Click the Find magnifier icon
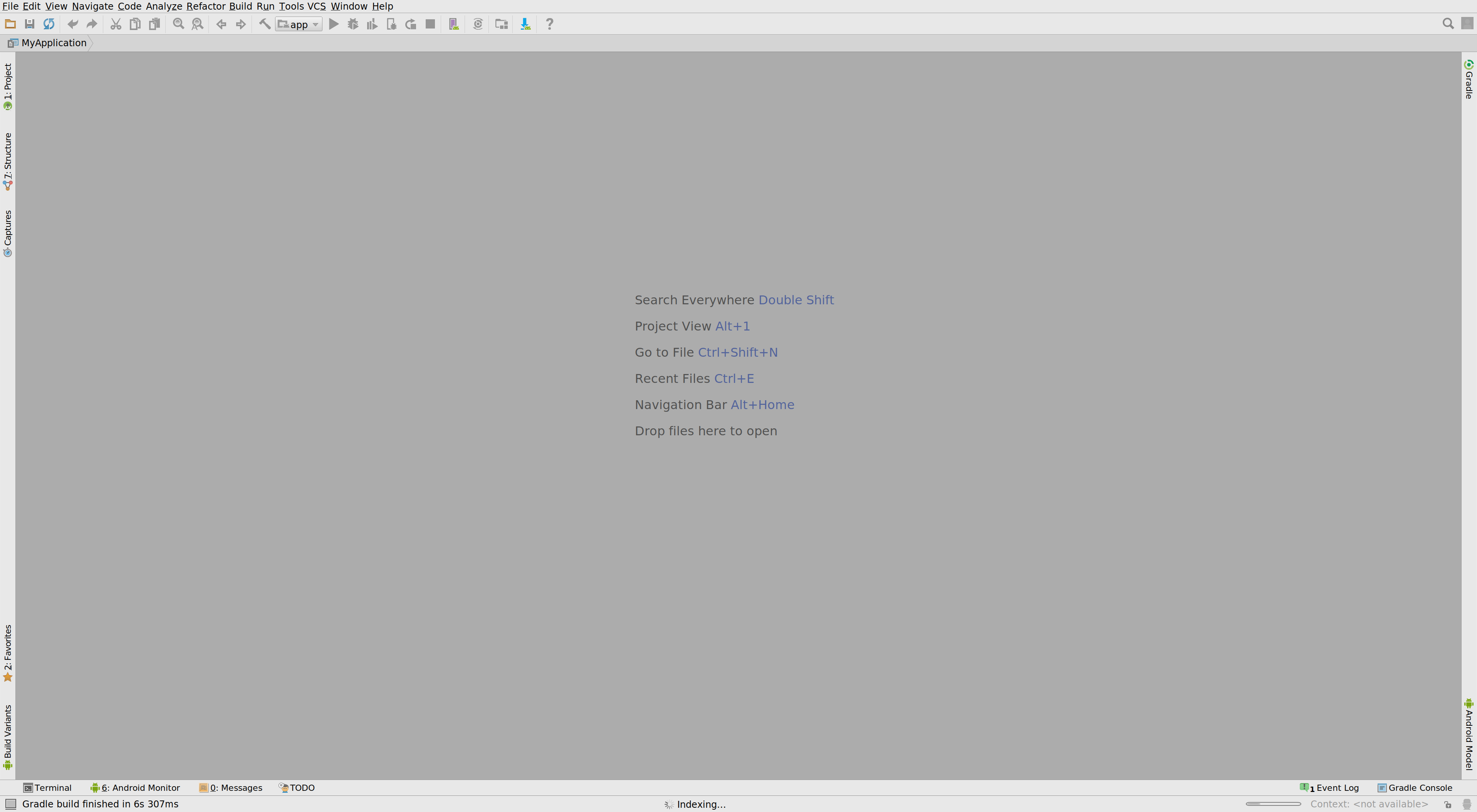 (178, 24)
